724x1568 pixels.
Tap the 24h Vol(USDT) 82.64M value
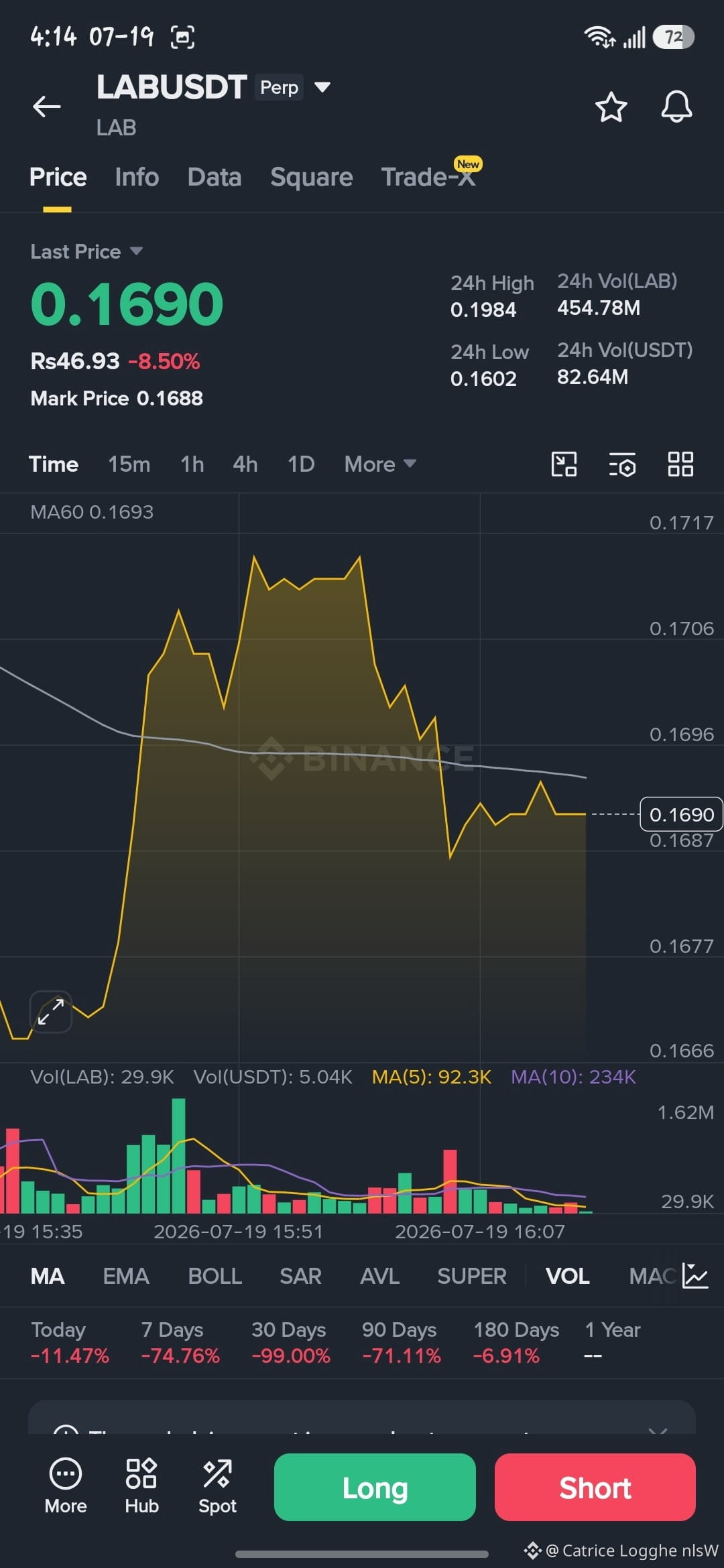tap(593, 377)
